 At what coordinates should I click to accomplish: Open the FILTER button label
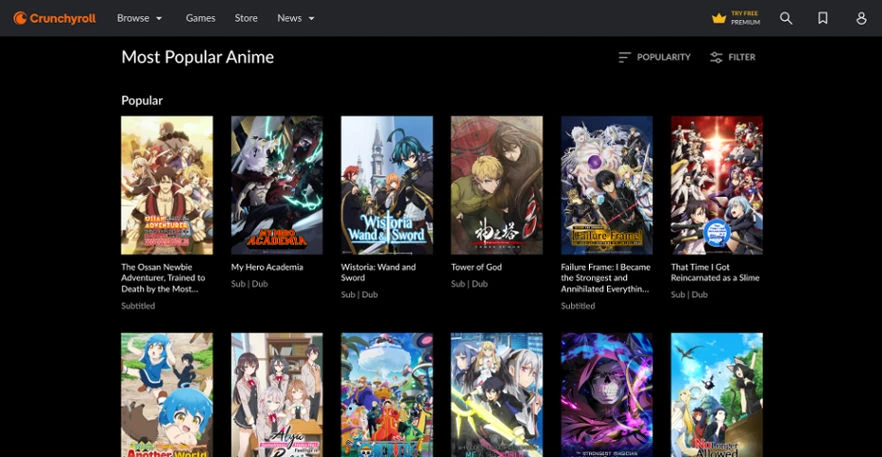point(742,57)
